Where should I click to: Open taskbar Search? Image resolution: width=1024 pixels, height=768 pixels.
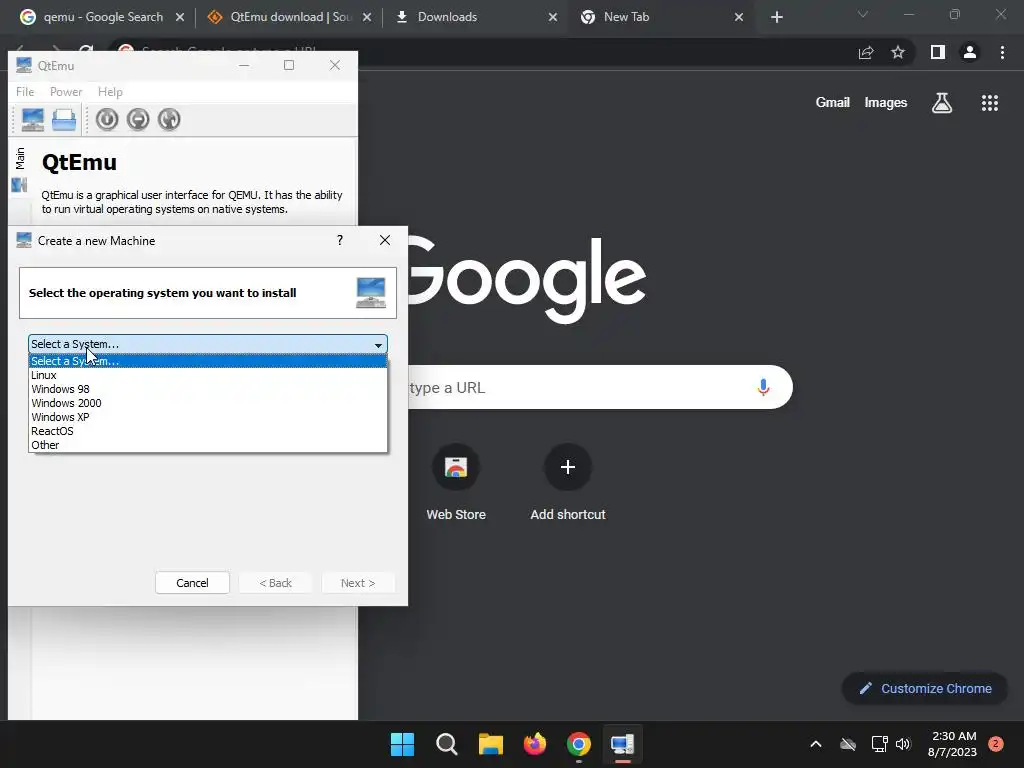click(x=447, y=744)
